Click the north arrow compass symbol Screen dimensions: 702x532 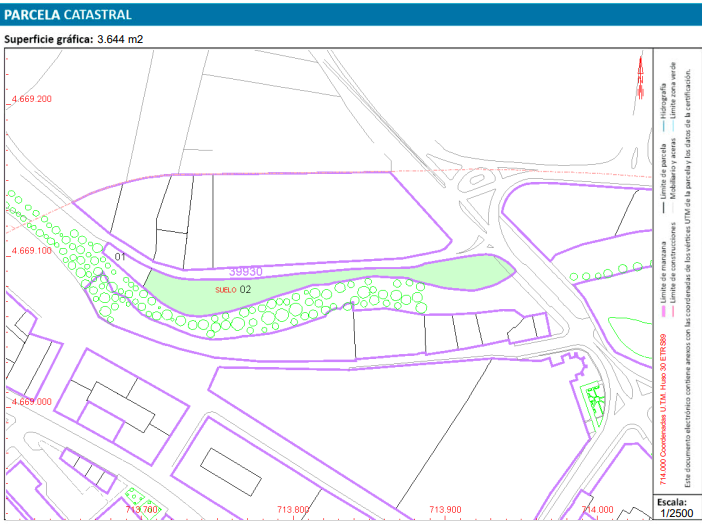pyautogui.click(x=639, y=77)
